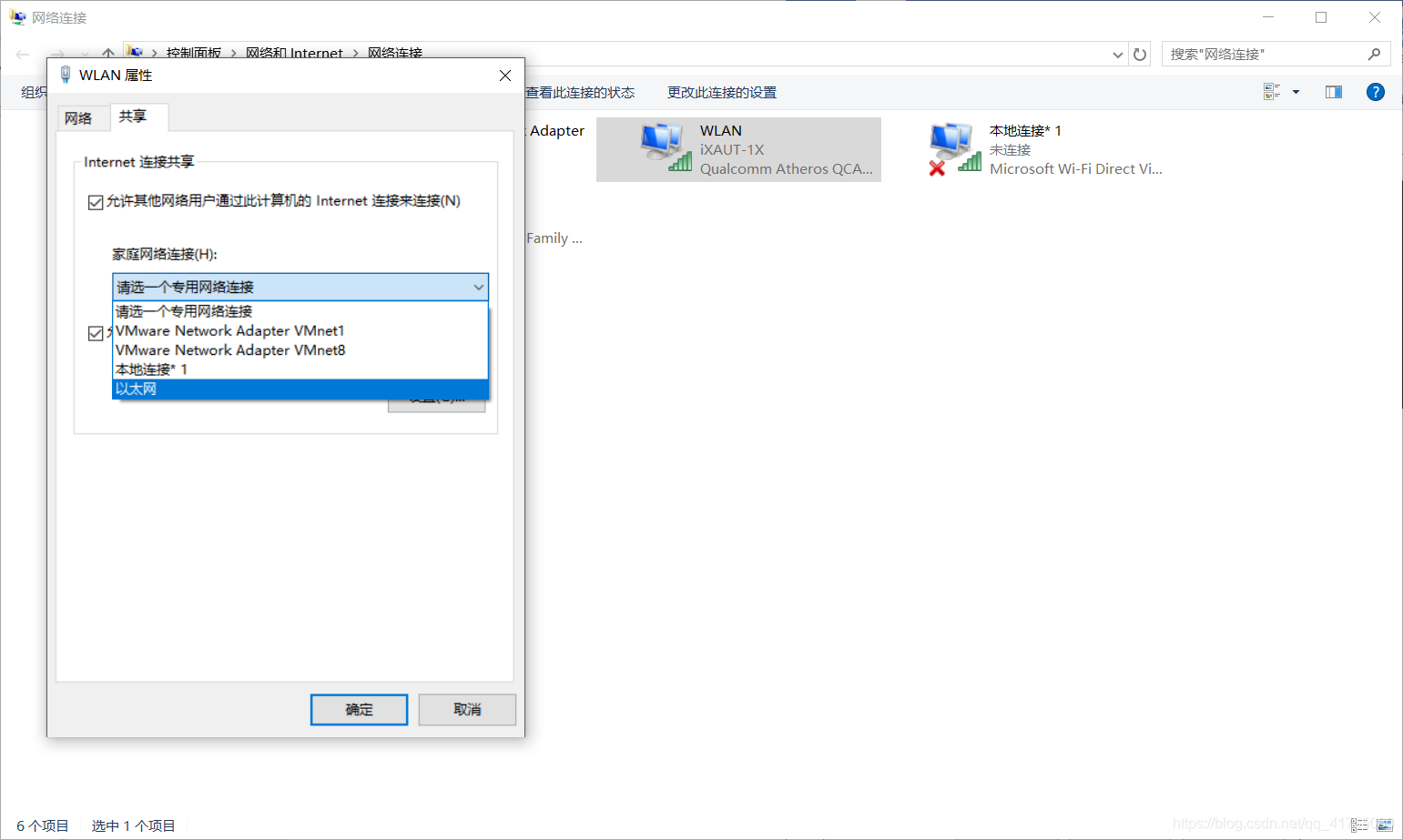Select WLAN connection name text

coord(721,131)
